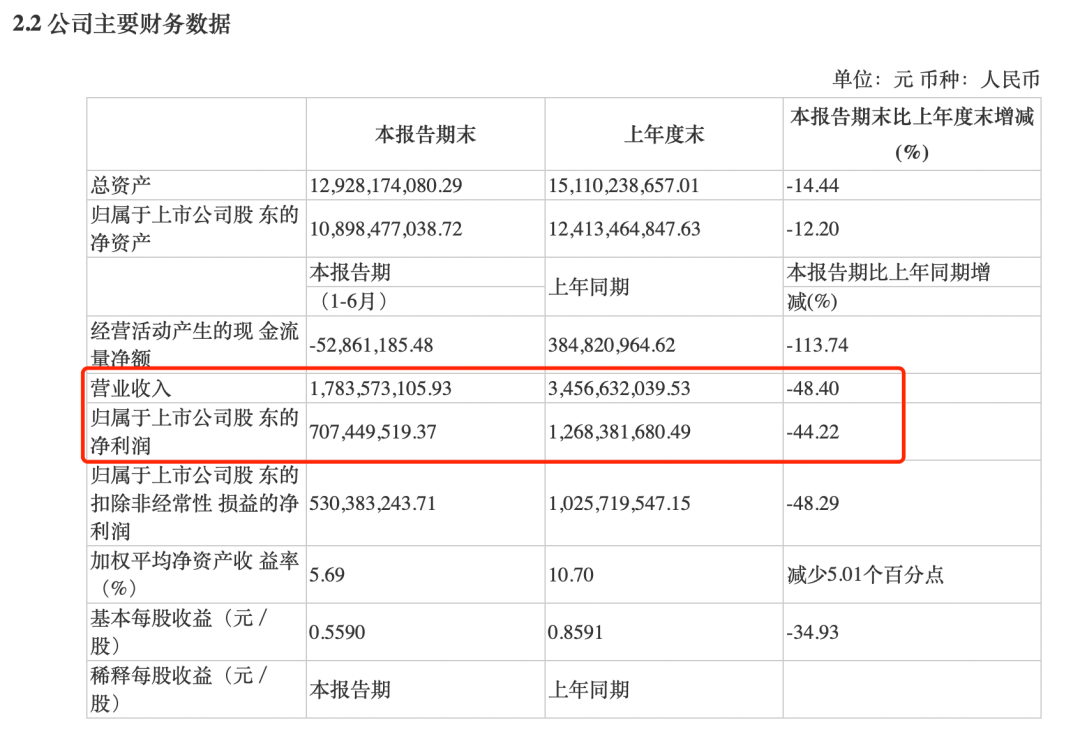The width and height of the screenshot is (1080, 734).
Task: Click ROE value 5.69
Action: (x=327, y=575)
